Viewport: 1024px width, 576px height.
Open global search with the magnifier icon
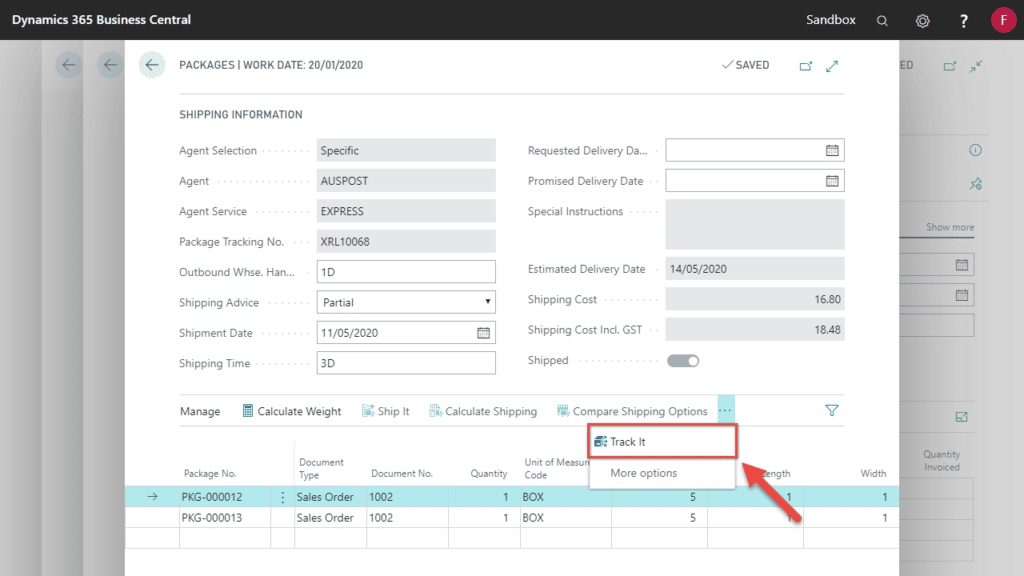(882, 20)
